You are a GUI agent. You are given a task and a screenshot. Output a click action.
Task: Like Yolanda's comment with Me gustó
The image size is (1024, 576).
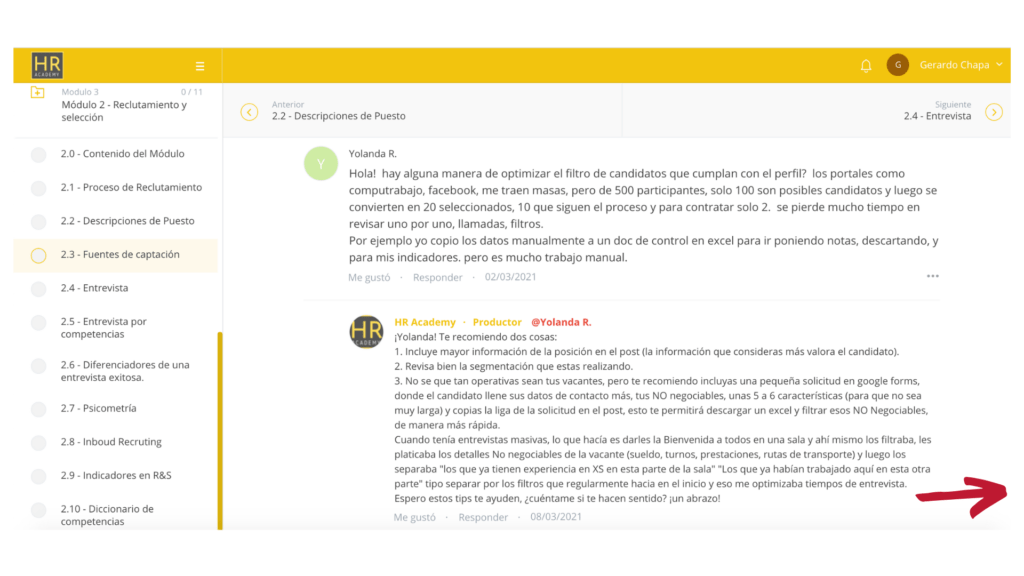coord(369,277)
